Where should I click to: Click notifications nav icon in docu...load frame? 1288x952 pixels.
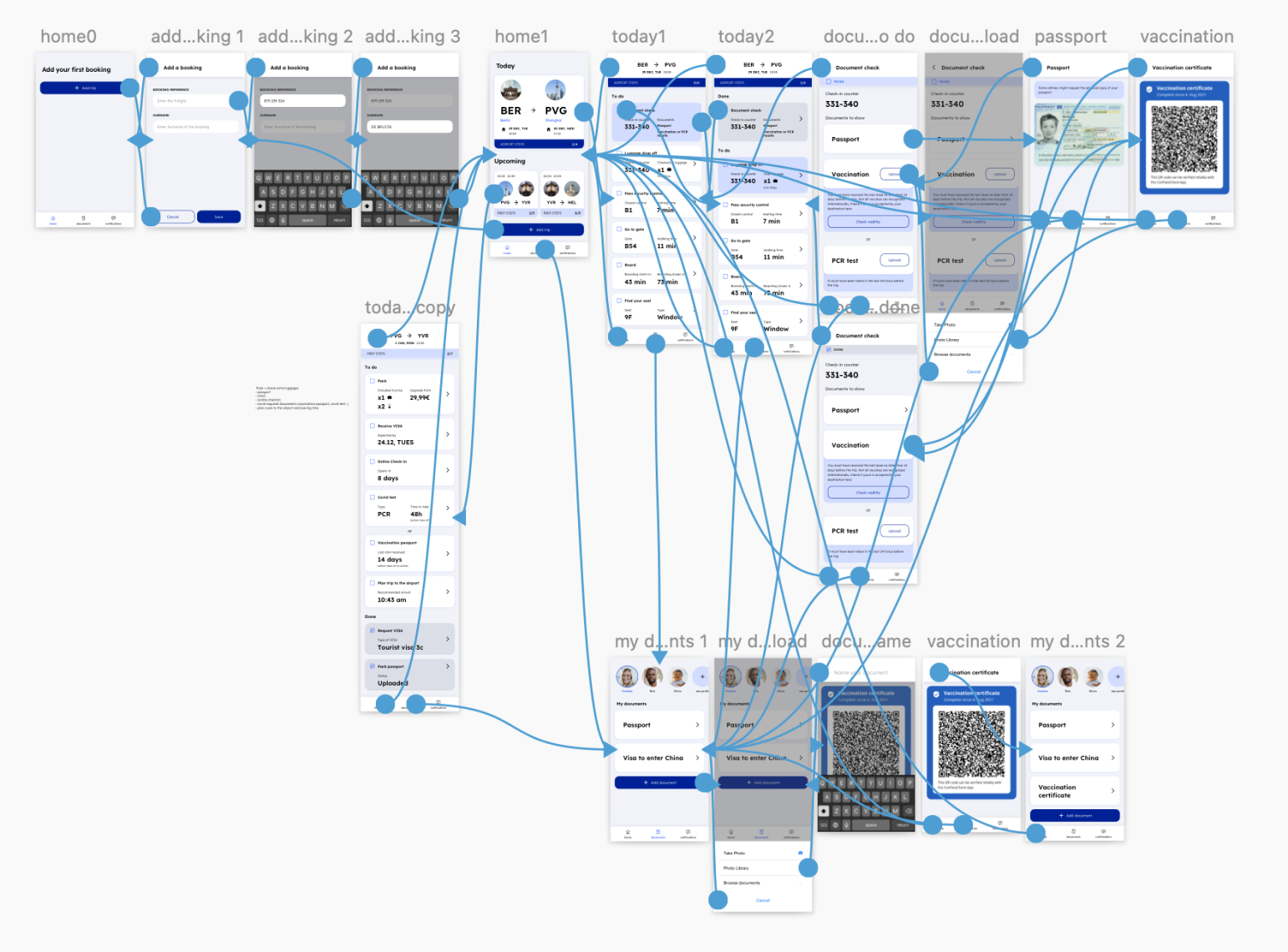(1002, 304)
